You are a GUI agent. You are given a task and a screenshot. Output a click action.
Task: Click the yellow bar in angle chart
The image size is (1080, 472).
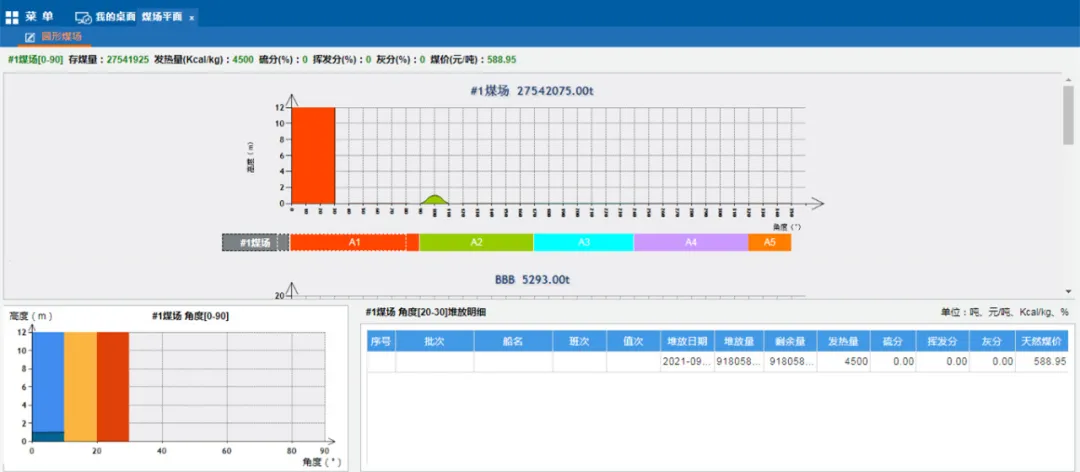(x=80, y=385)
